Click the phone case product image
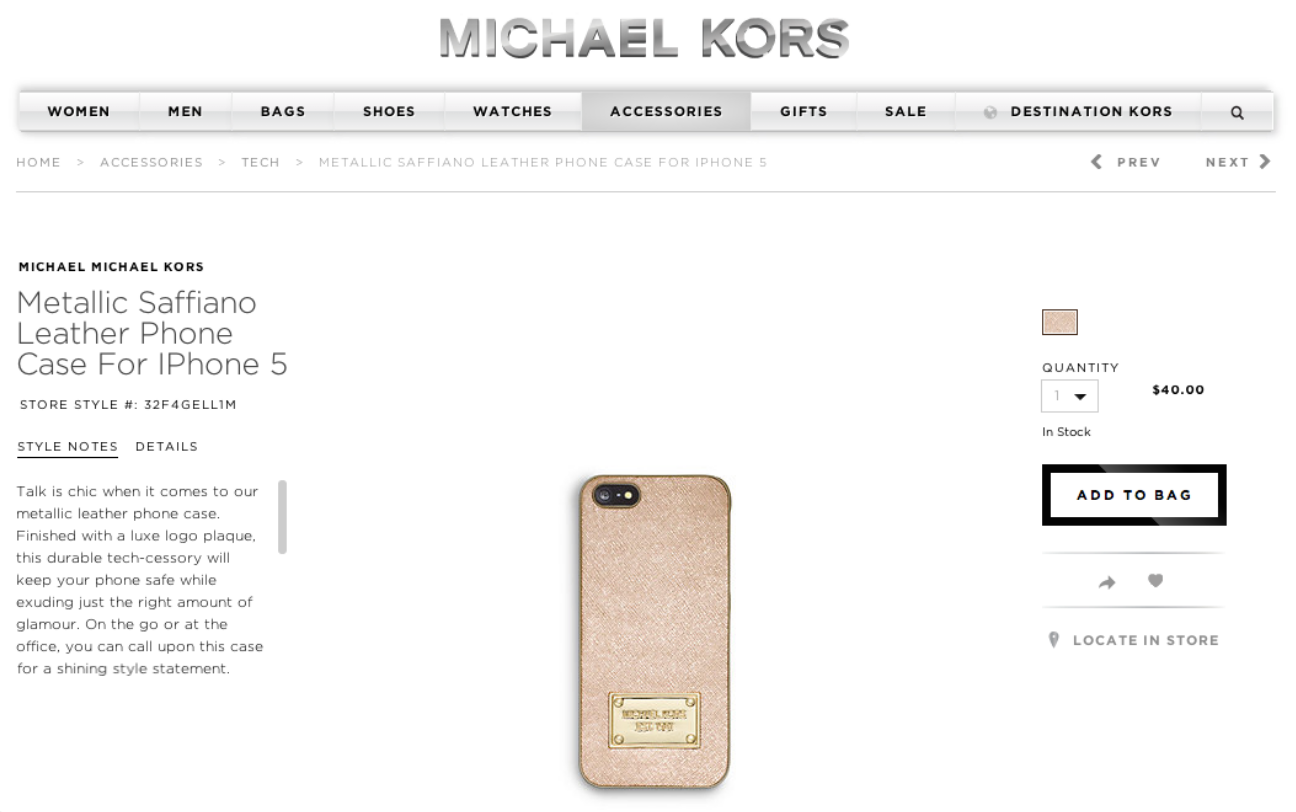 tap(656, 632)
